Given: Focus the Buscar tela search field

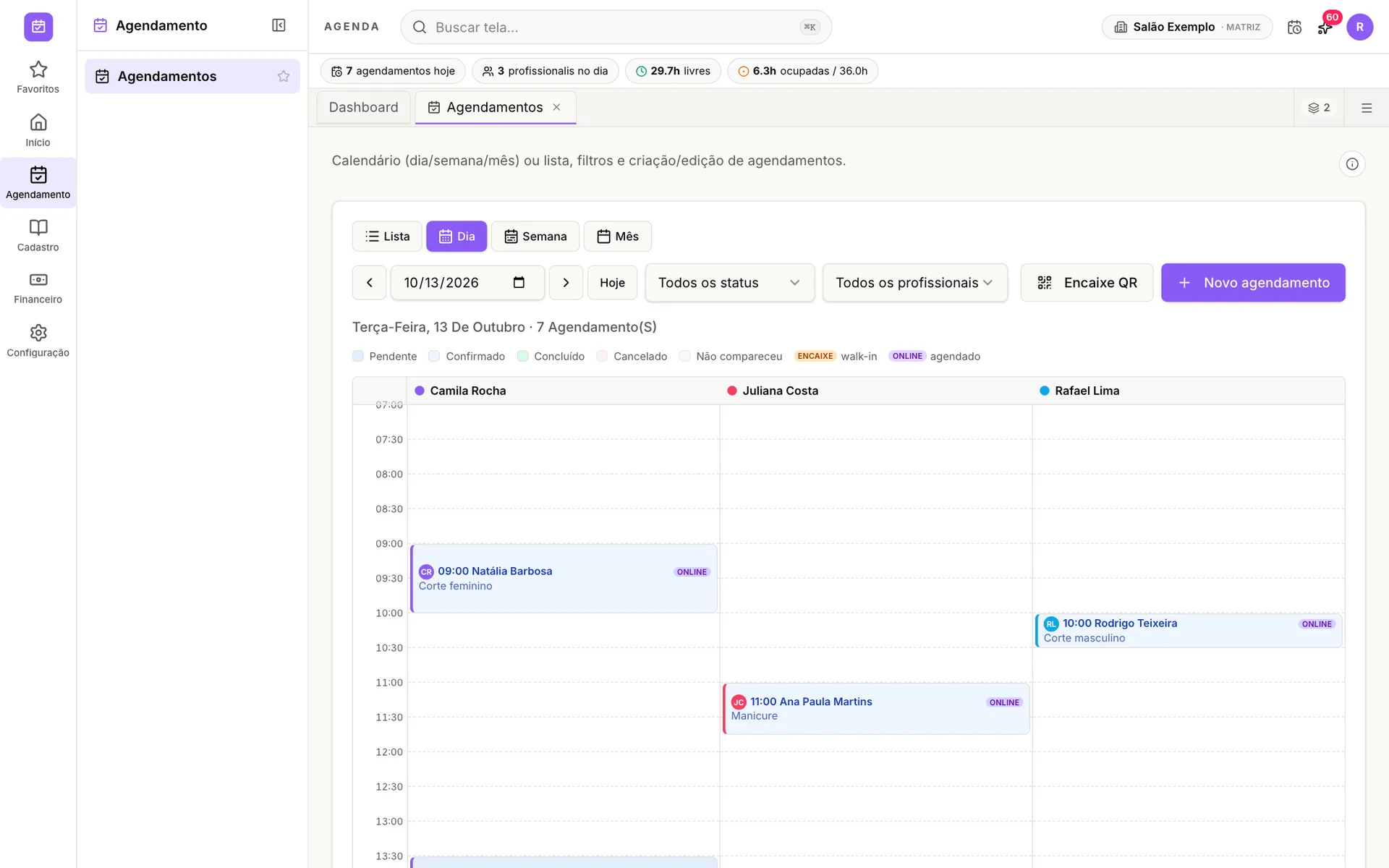Looking at the screenshot, I should pos(616,27).
